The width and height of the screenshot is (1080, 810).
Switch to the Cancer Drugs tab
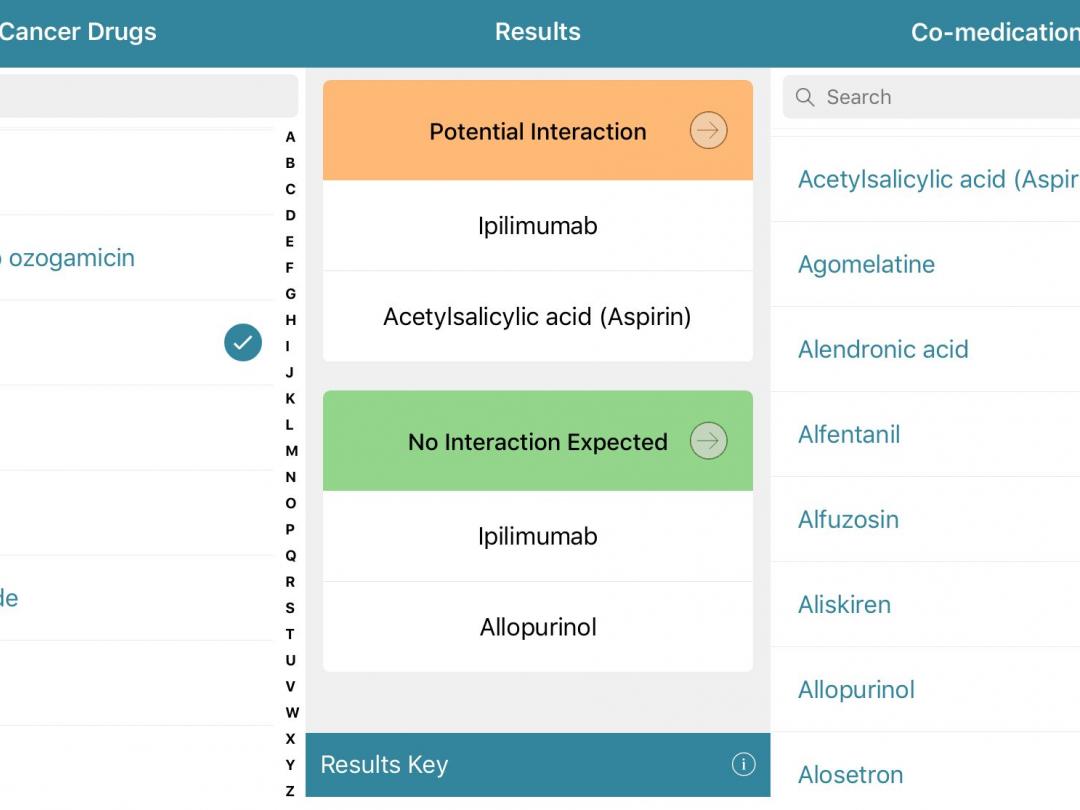pos(78,32)
